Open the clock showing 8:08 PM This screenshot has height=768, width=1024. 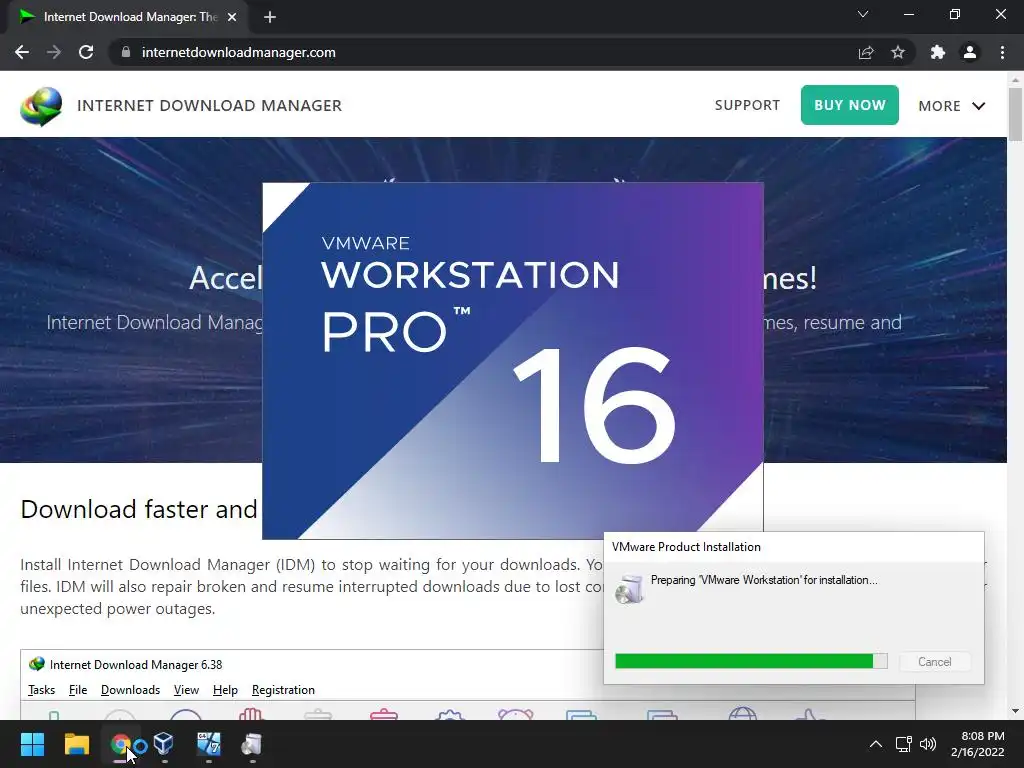pos(978,744)
